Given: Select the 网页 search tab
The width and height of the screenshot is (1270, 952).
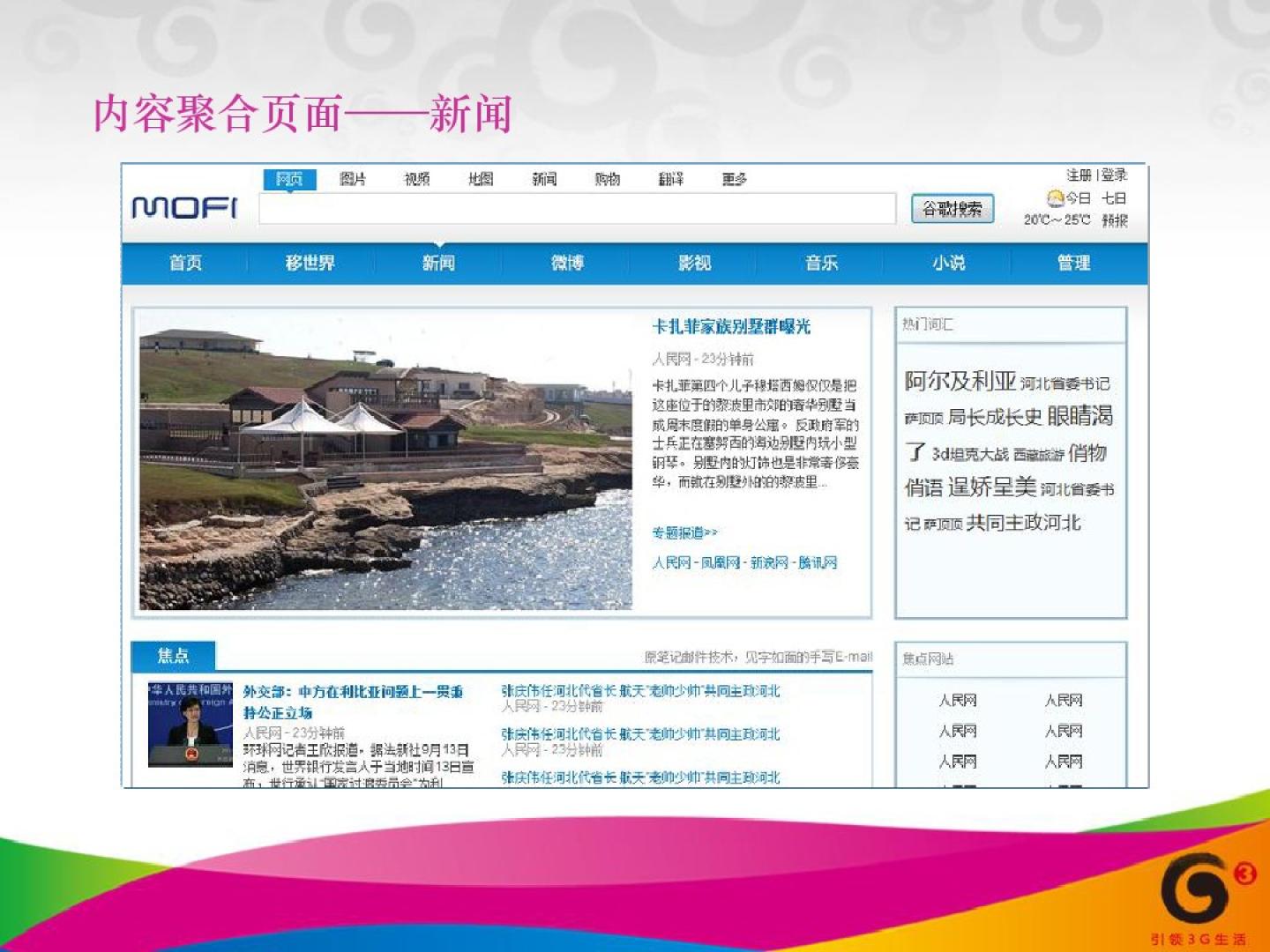Looking at the screenshot, I should [289, 179].
